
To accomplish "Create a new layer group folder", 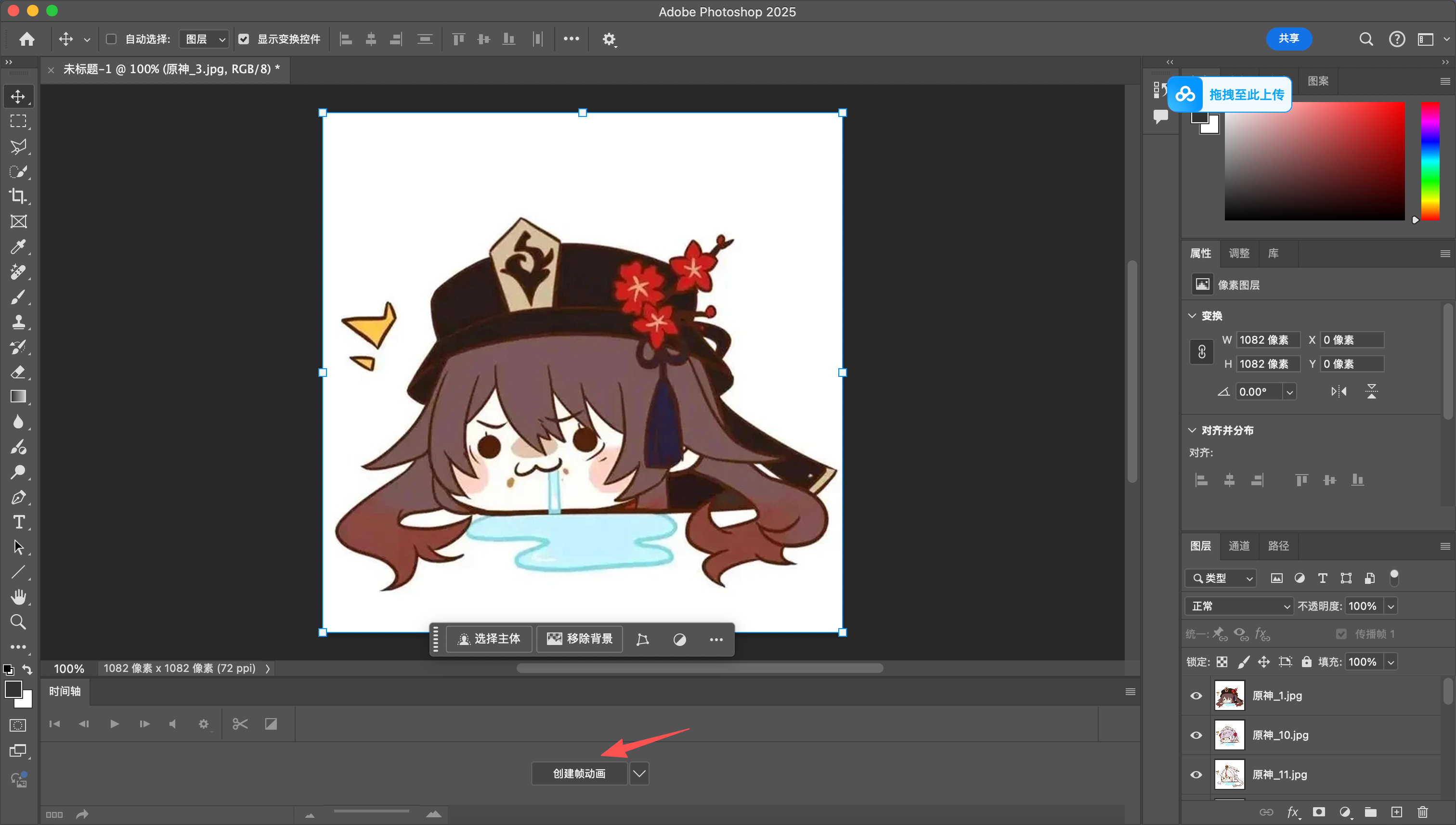I will click(x=1370, y=812).
